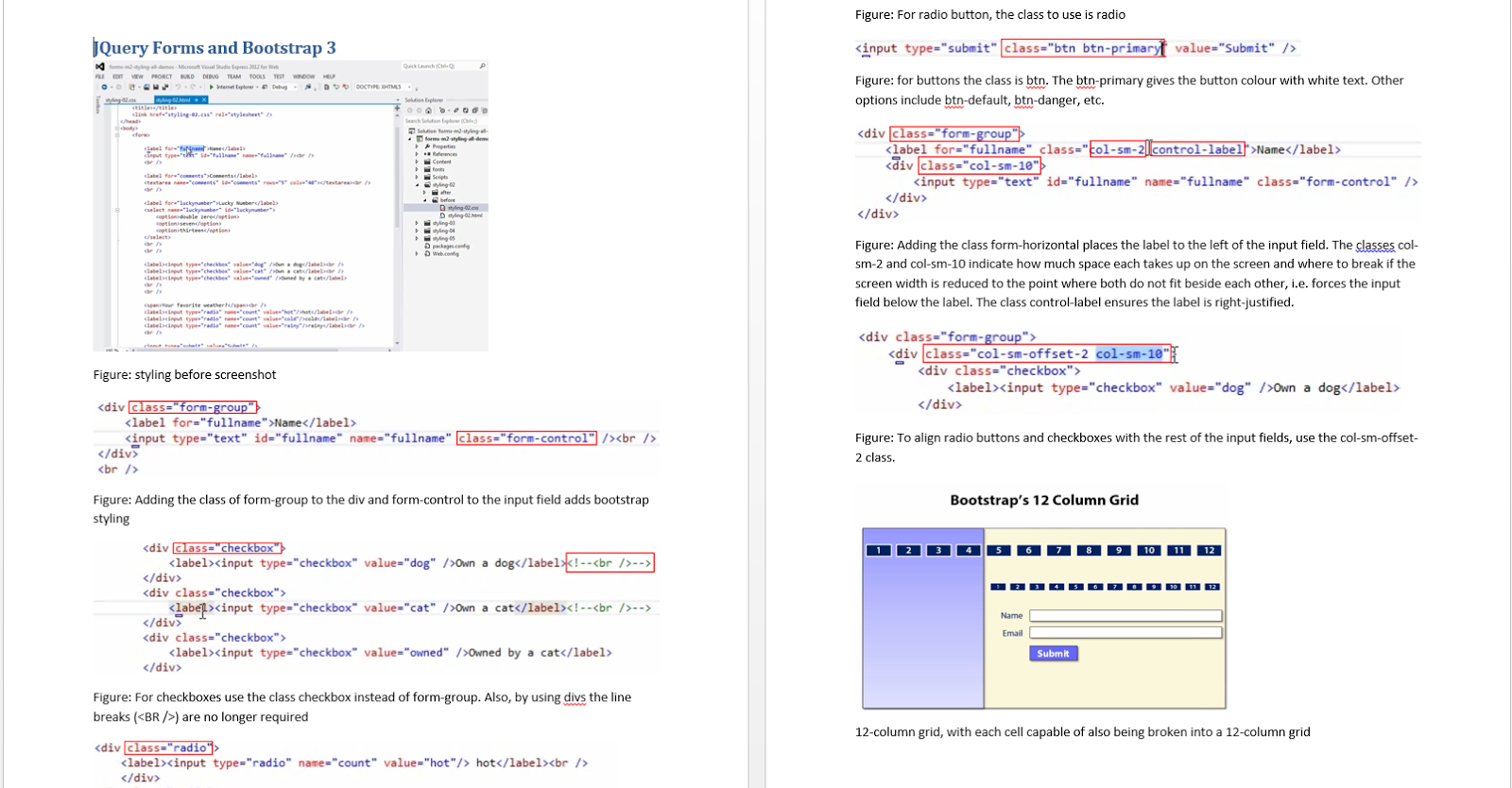The image size is (1512, 788).
Task: Click the Solution Explorer panel title in embedded screenshot
Action: point(424,100)
